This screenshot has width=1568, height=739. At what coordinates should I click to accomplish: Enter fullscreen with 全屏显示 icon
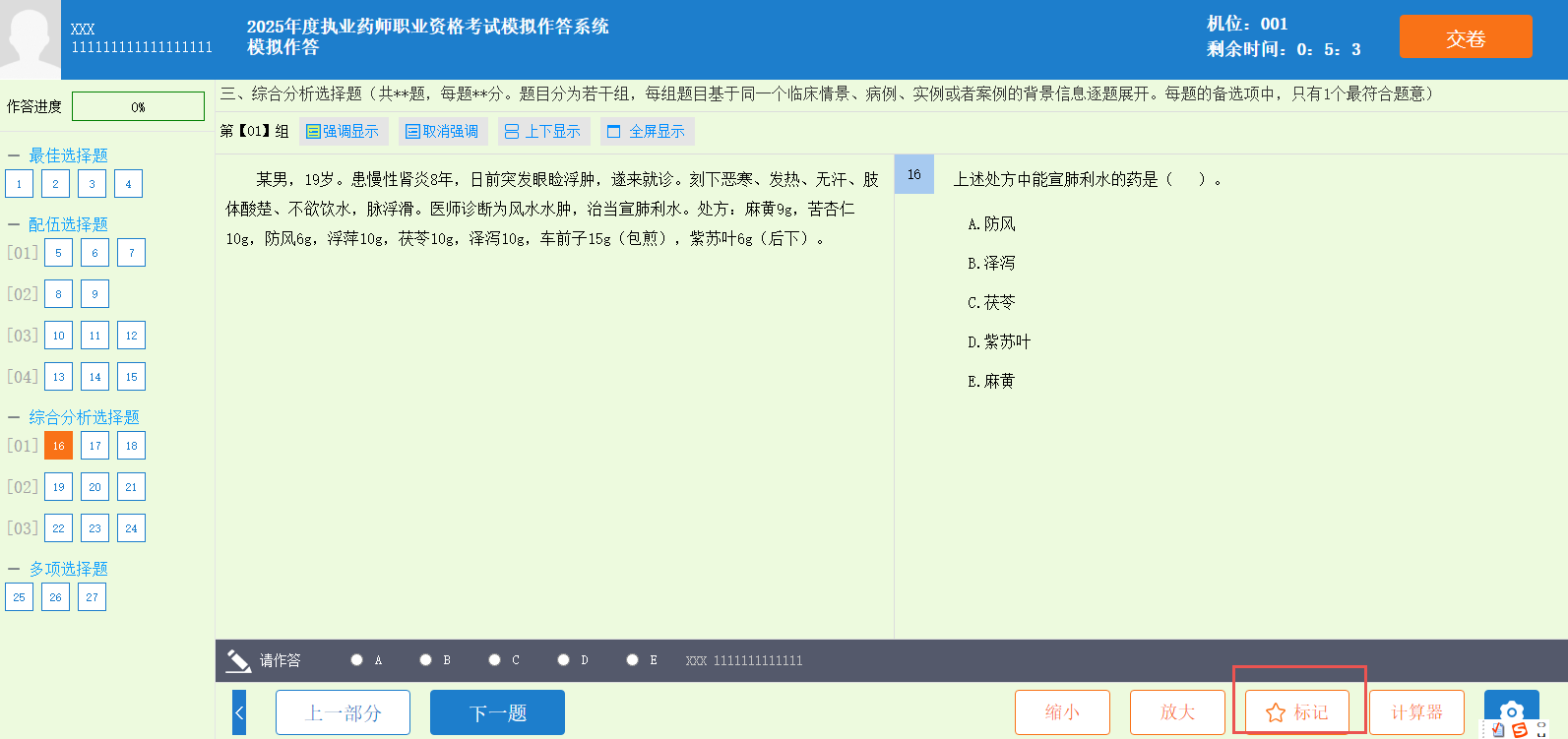[x=614, y=132]
